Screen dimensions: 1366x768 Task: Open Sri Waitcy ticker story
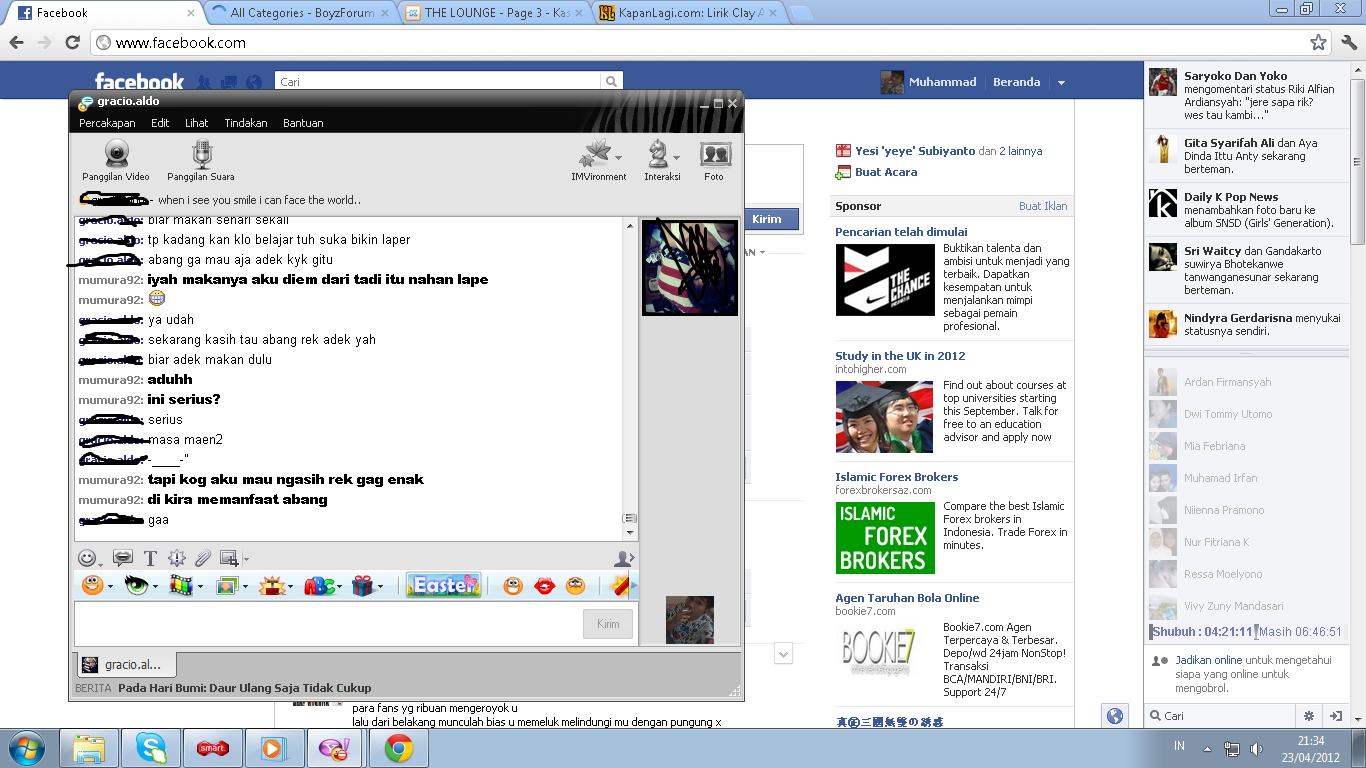pos(1247,270)
